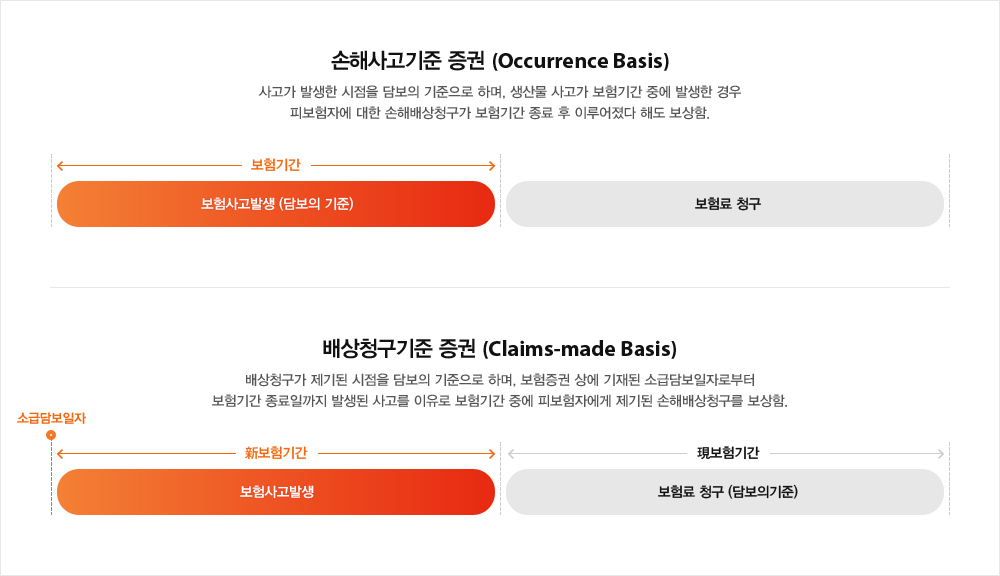This screenshot has height=576, width=1000.
Task: Click the 보험기간 label in Occurrence section
Action: [275, 165]
